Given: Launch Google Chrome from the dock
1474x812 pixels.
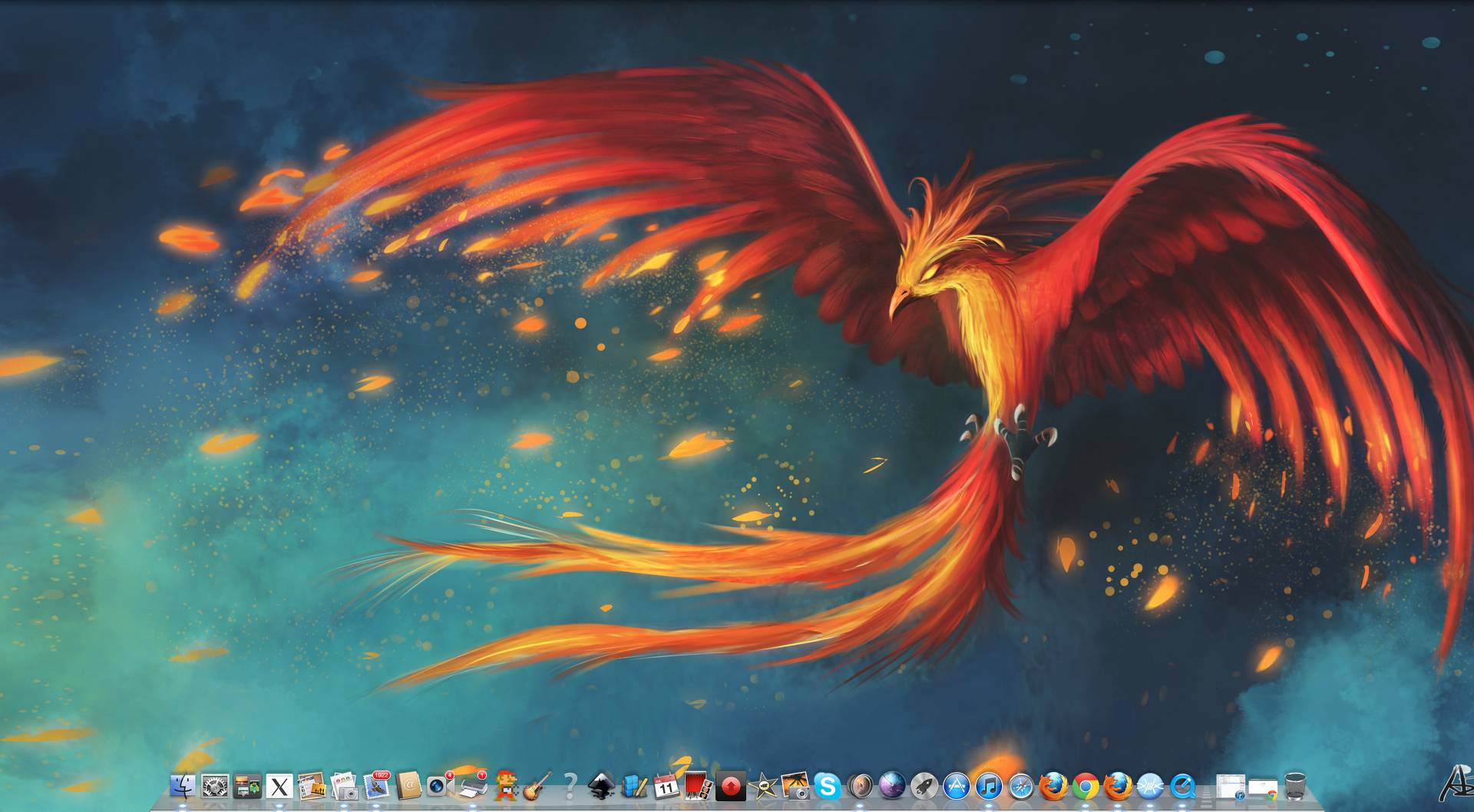Looking at the screenshot, I should (1086, 786).
